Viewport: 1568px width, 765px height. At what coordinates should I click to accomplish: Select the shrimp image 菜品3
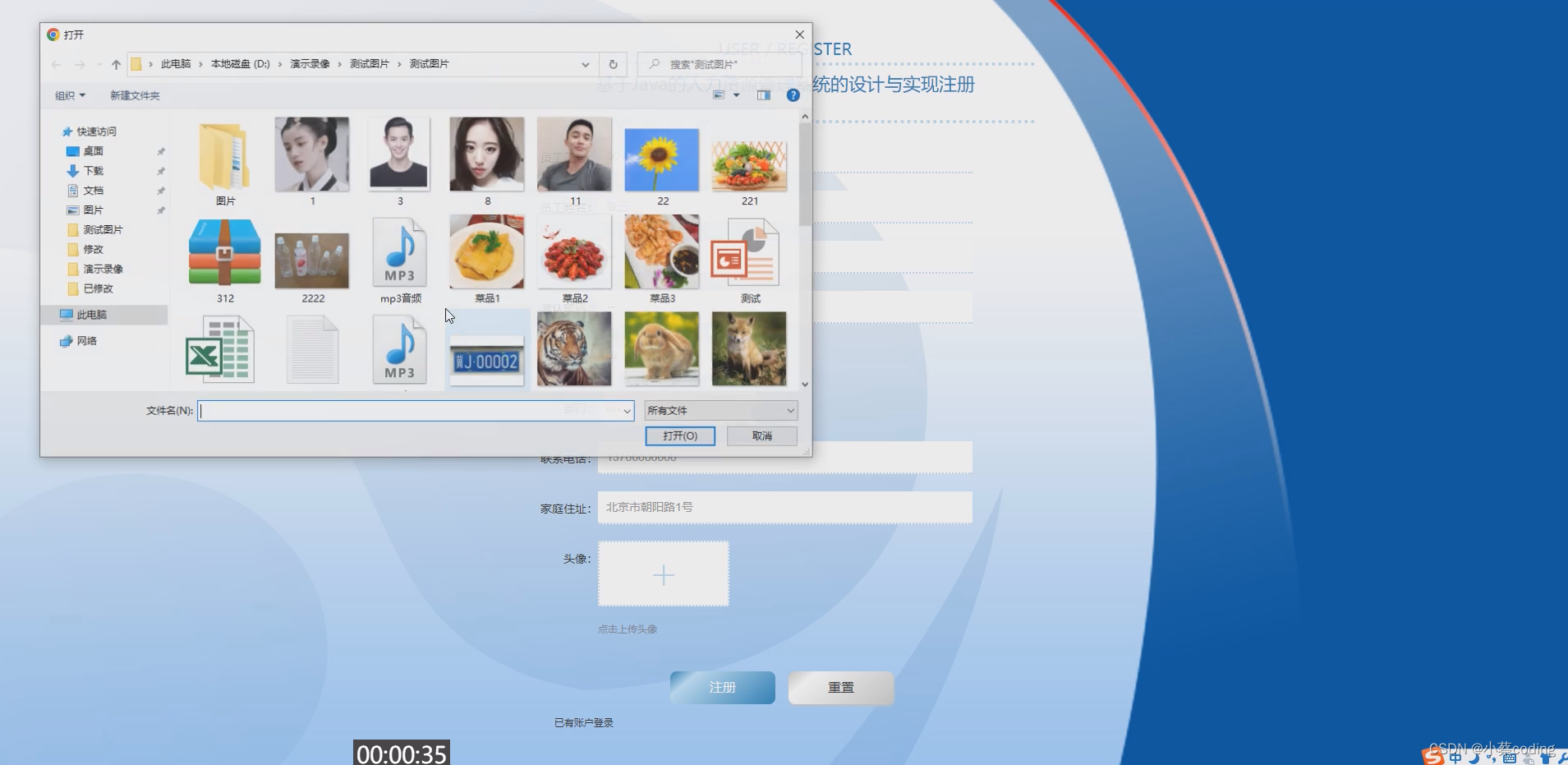pyautogui.click(x=662, y=251)
